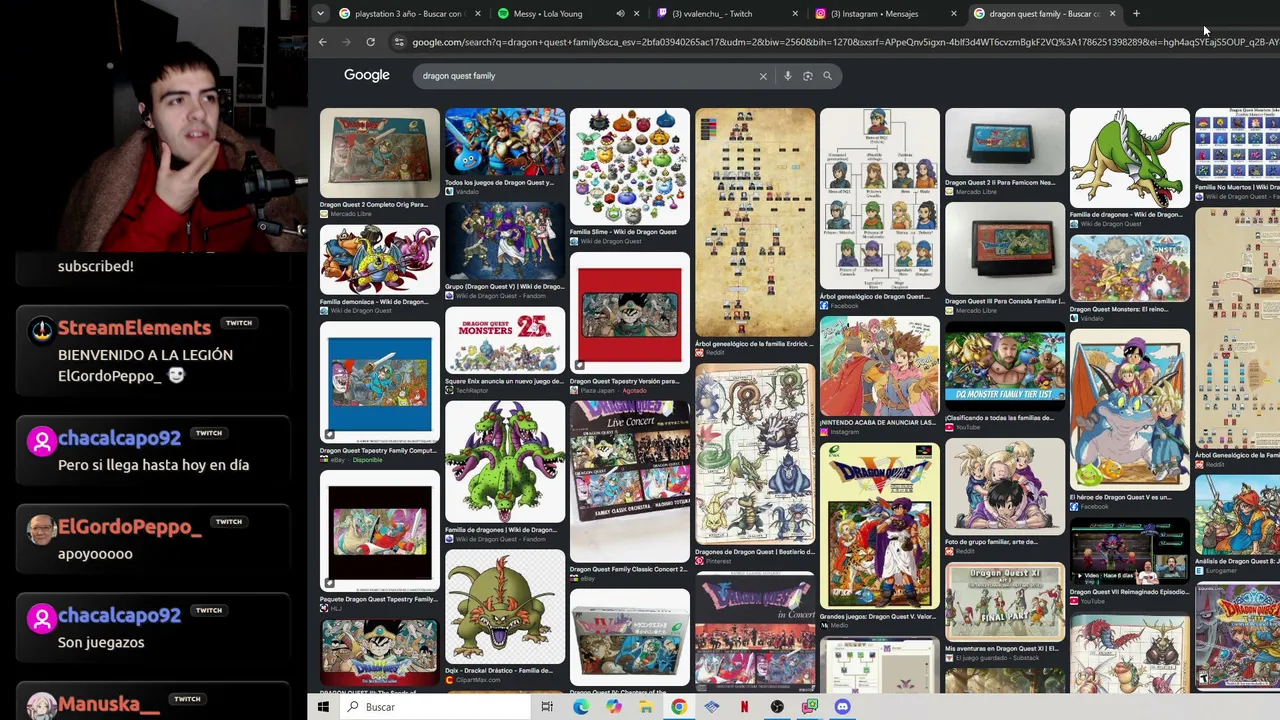This screenshot has width=1280, height=720.
Task: Open File Explorer from taskbar
Action: pyautogui.click(x=646, y=707)
